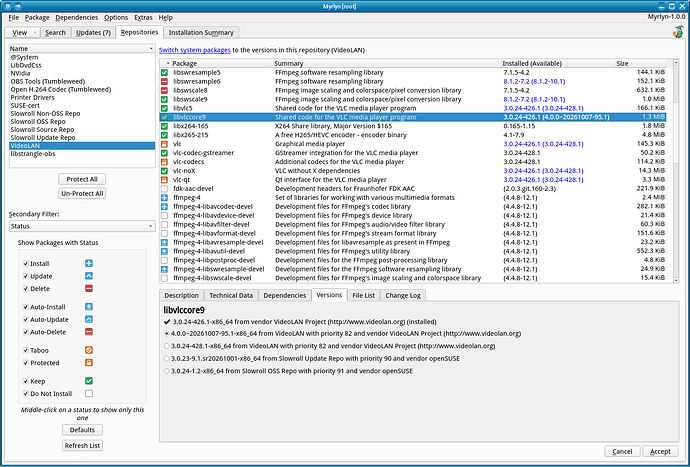The image size is (690, 467).
Task: Switch to the Updates (7) tab
Action: coord(93,33)
